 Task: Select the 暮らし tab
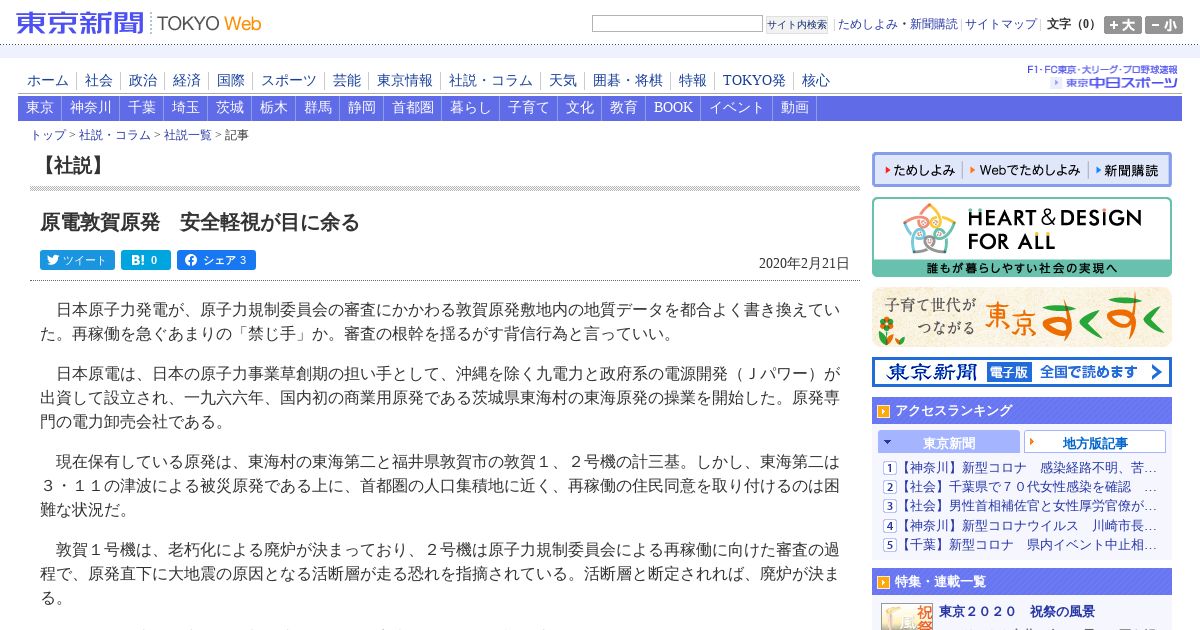click(471, 108)
